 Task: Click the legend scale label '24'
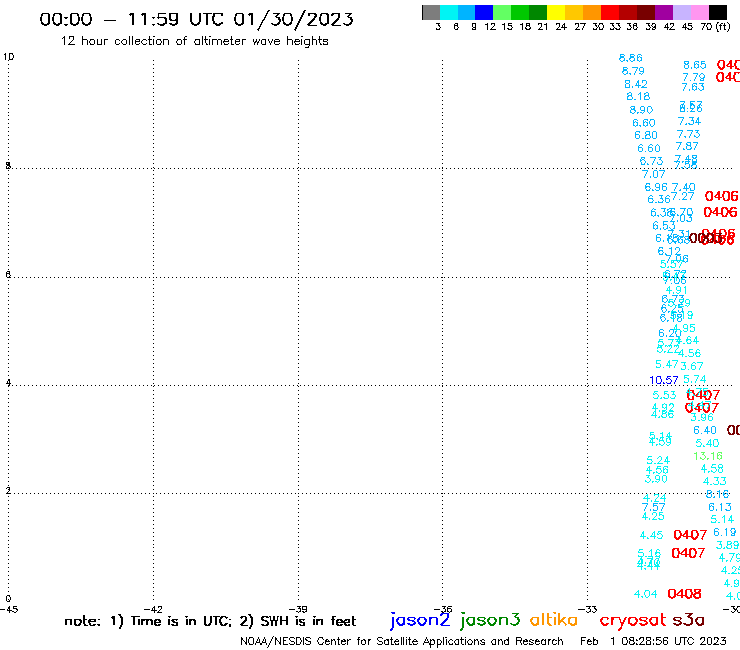[561, 27]
